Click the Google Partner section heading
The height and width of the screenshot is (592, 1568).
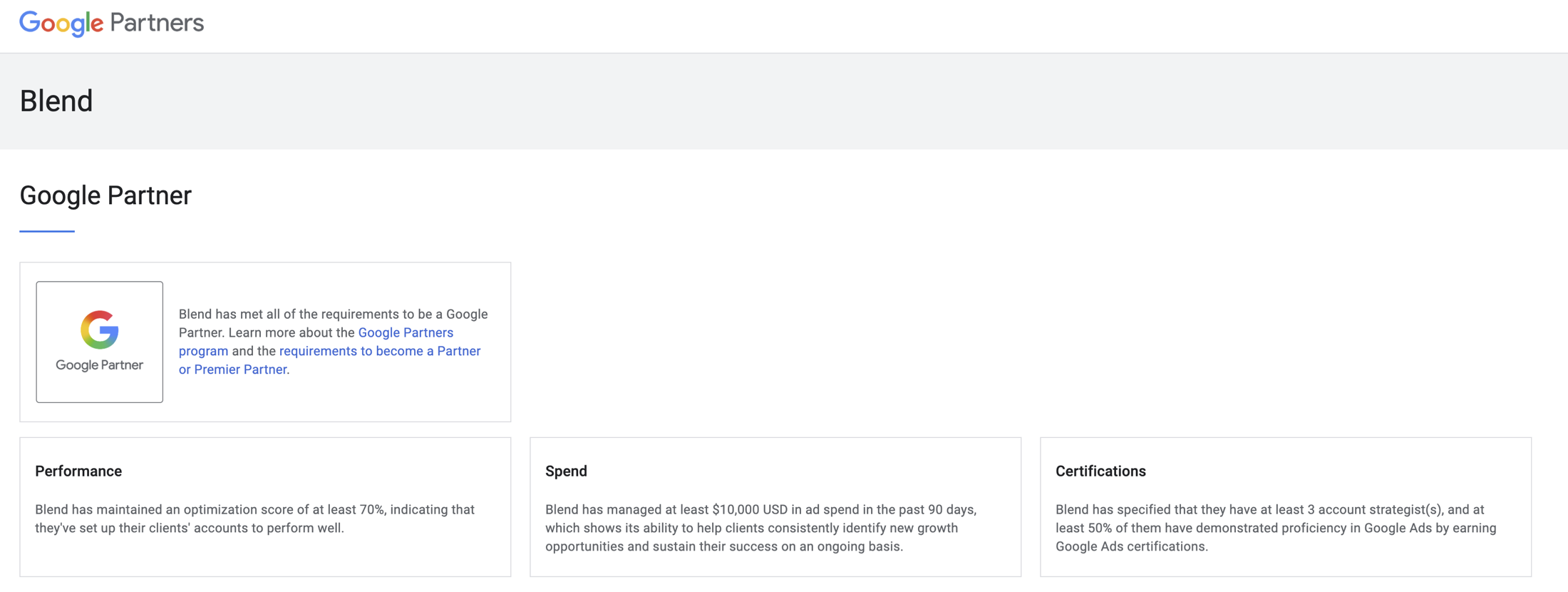click(105, 195)
